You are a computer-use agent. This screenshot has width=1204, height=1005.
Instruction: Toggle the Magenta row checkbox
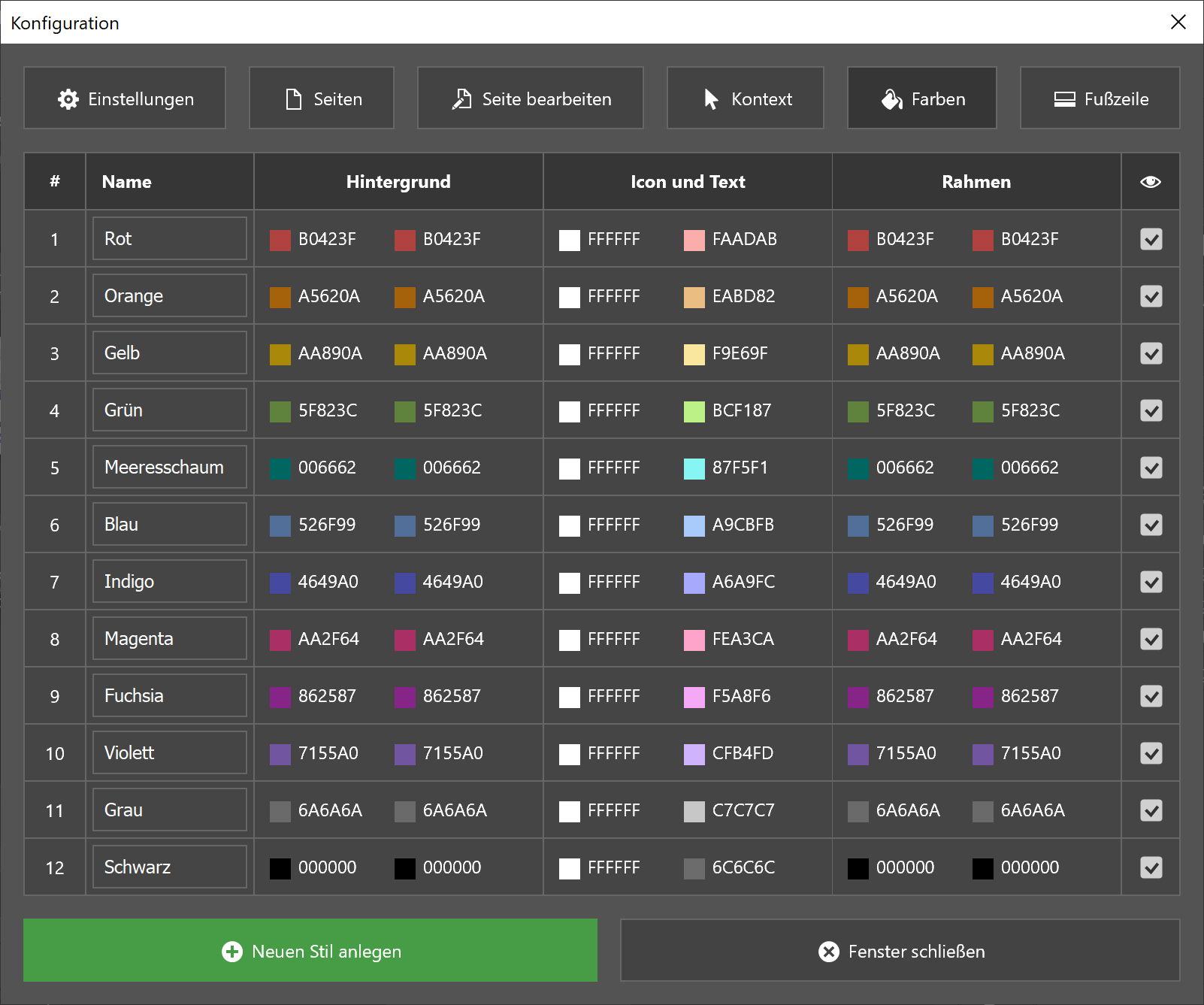click(x=1151, y=639)
